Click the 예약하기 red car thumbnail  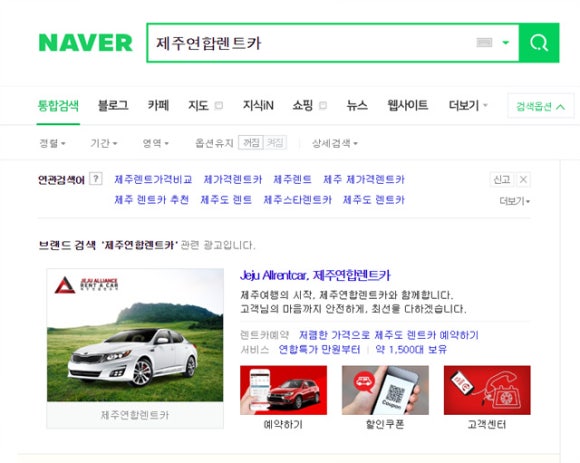(x=283, y=390)
